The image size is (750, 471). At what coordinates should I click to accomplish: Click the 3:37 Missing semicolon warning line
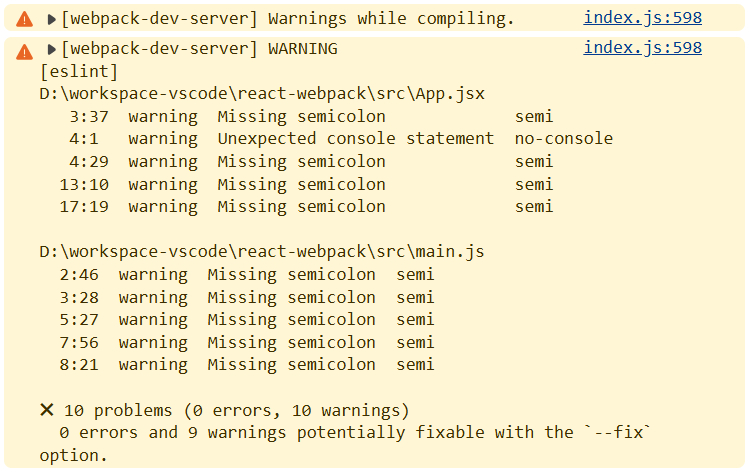click(x=311, y=117)
